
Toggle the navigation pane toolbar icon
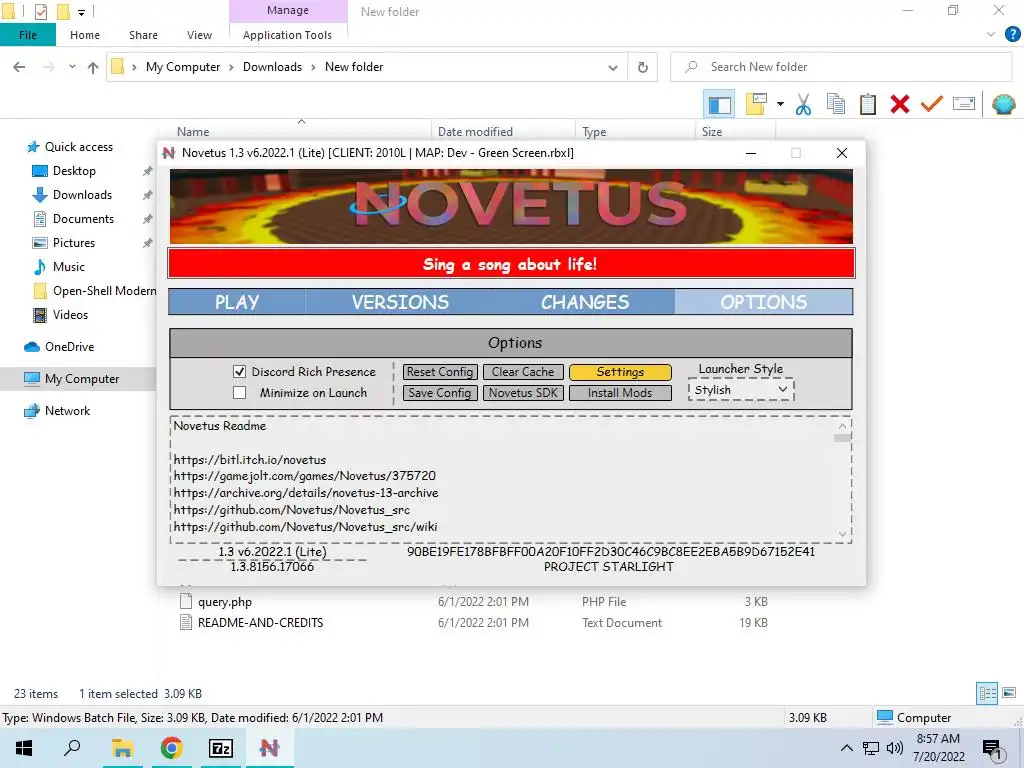[719, 104]
